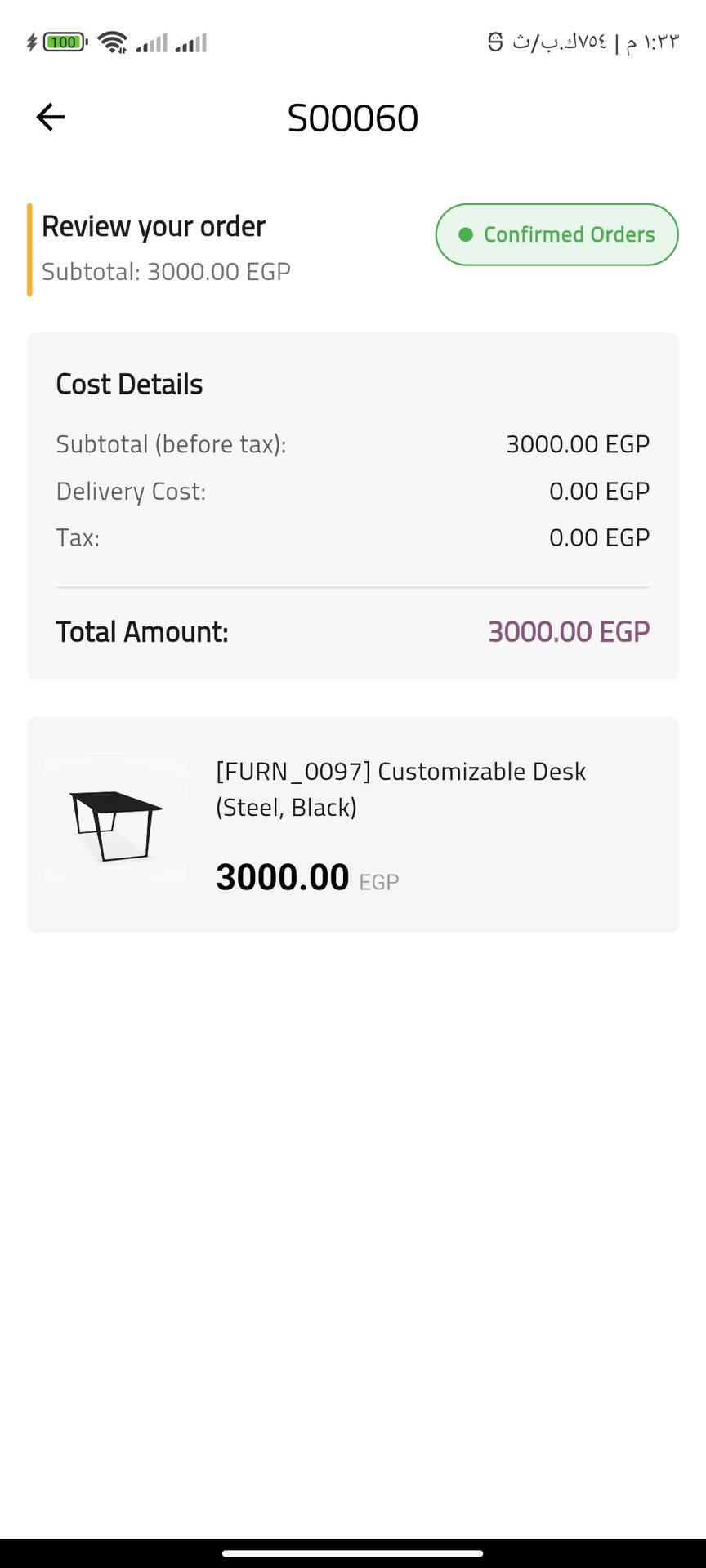Tap the Subtotal (before tax) label

(x=171, y=444)
